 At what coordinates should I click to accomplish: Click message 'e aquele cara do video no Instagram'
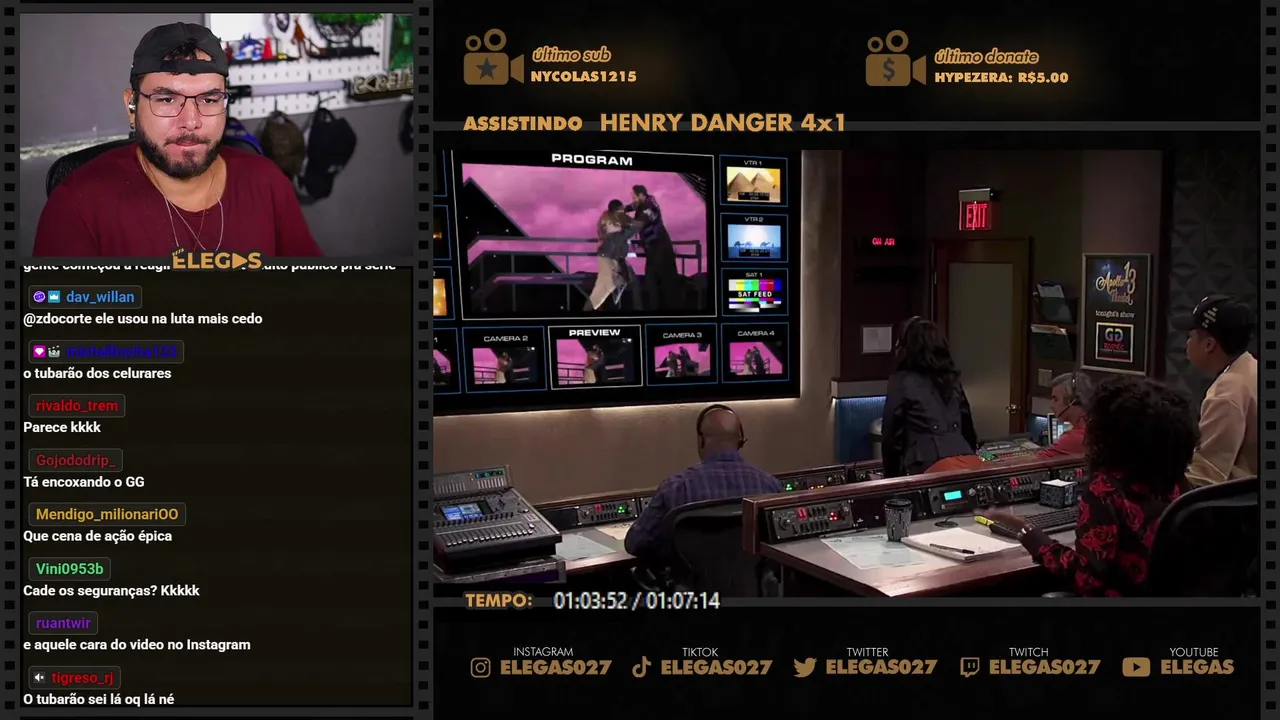tap(137, 645)
